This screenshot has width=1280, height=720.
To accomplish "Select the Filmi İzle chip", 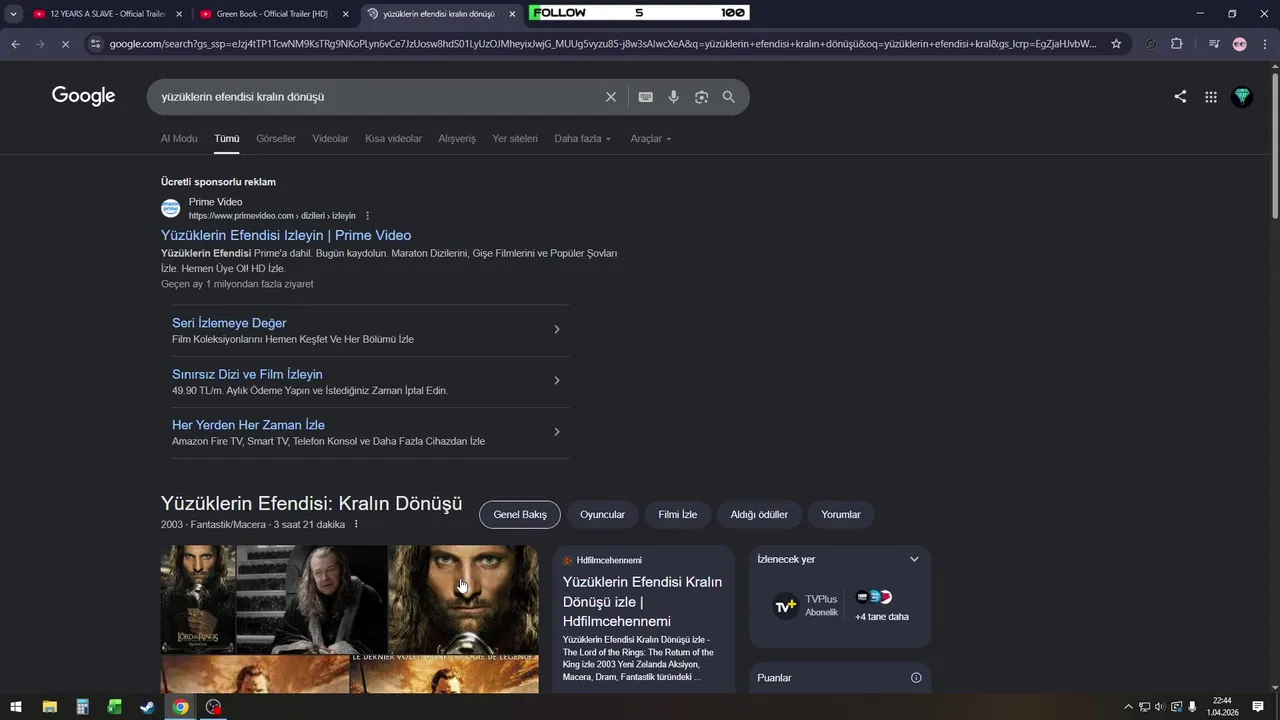I will pos(678,515).
